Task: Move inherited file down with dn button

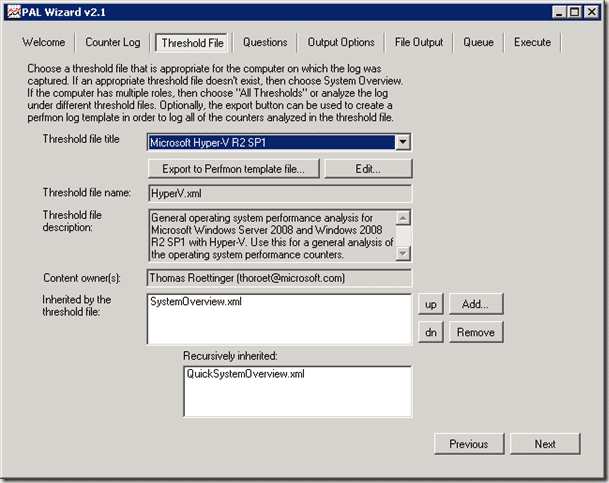Action: [430, 333]
